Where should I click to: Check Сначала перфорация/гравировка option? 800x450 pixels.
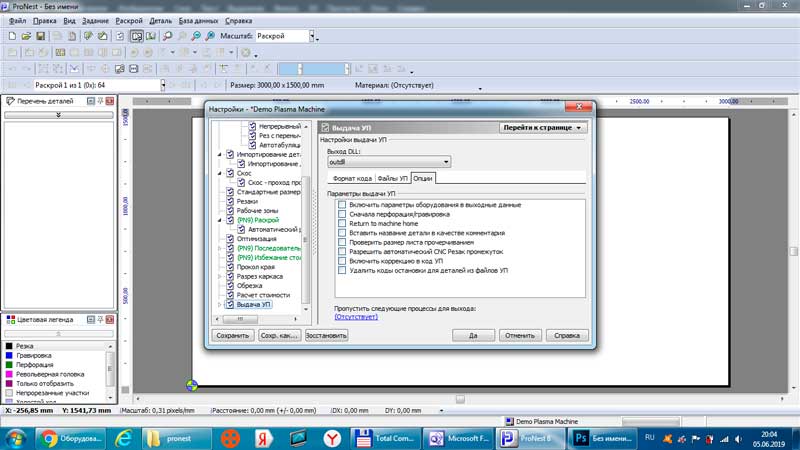point(342,214)
